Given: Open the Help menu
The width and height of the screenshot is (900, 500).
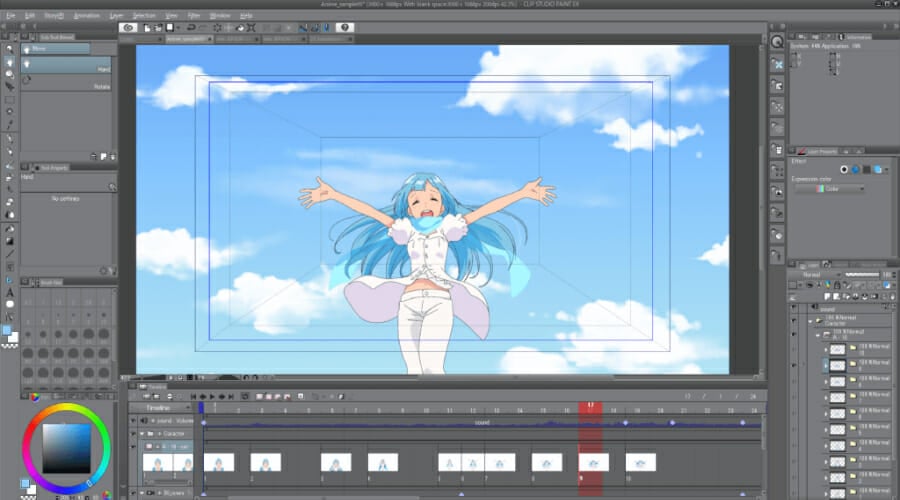Looking at the screenshot, I should (246, 15).
